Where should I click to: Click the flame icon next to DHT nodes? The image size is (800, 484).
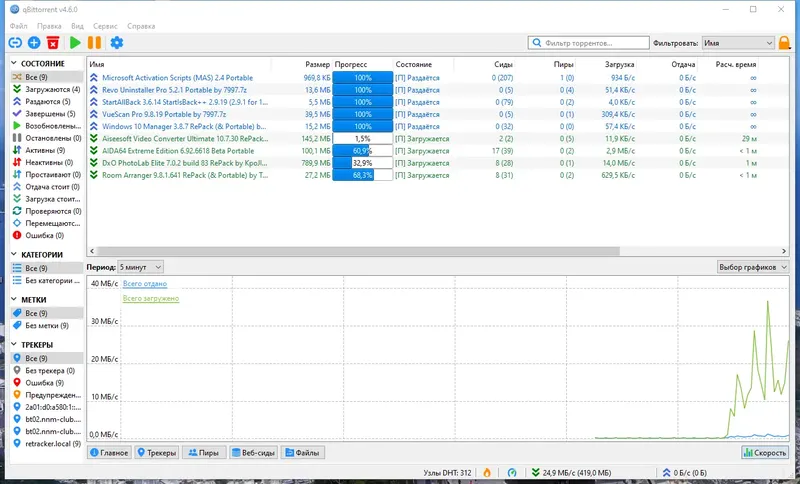(487, 473)
